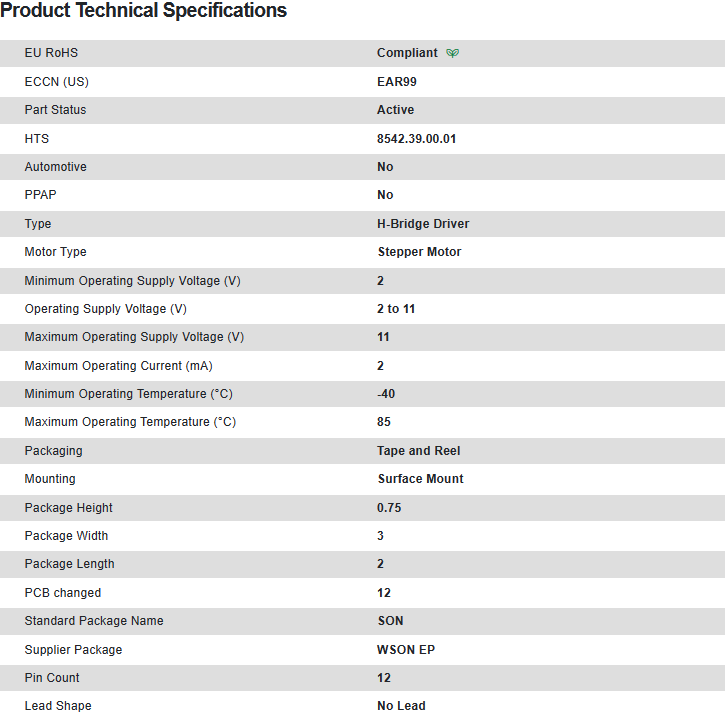Click the minimum operating temperature value -40
Screen dimensions: 726x723
point(386,394)
